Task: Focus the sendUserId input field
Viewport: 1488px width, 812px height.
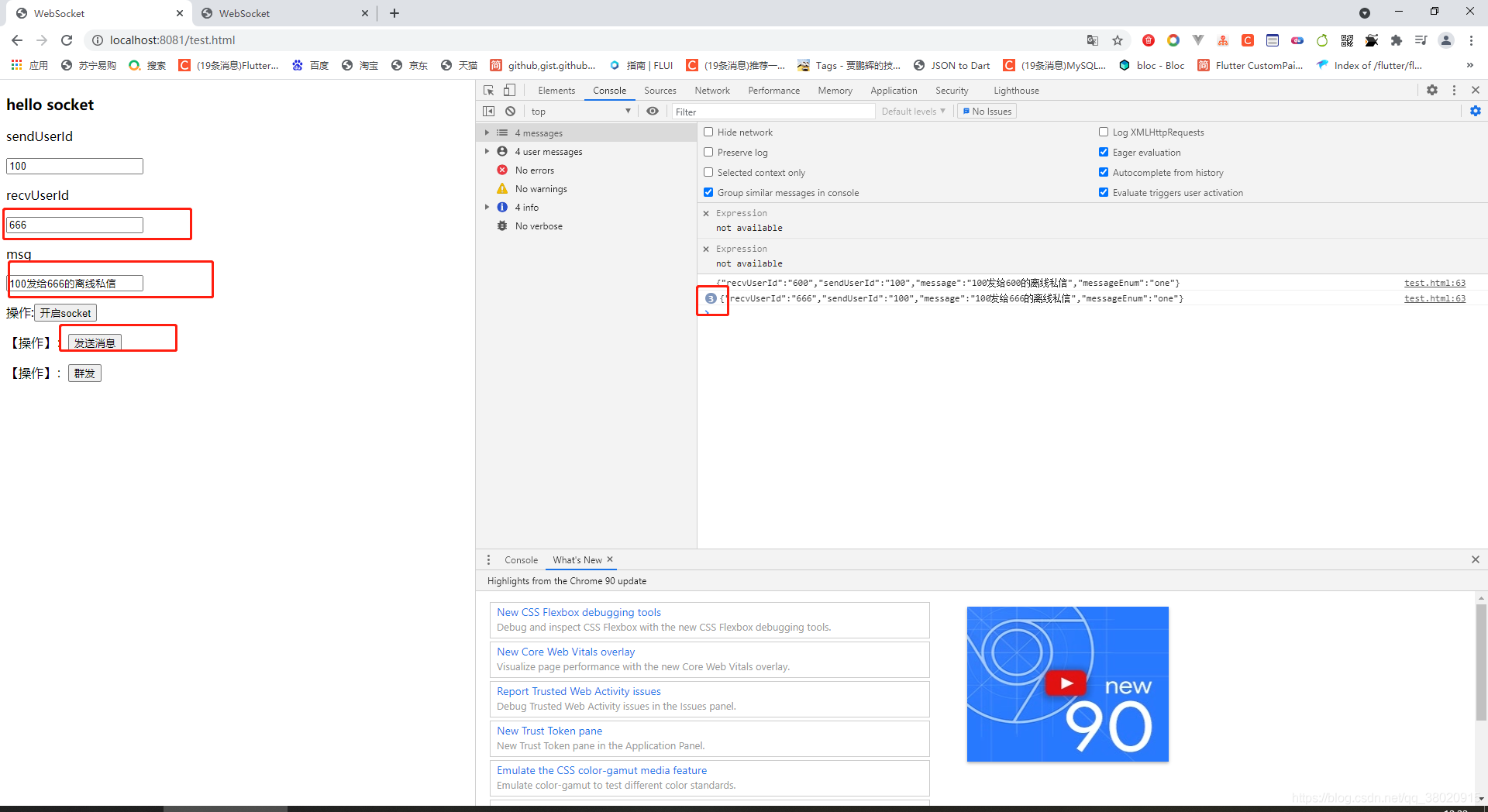Action: (74, 166)
